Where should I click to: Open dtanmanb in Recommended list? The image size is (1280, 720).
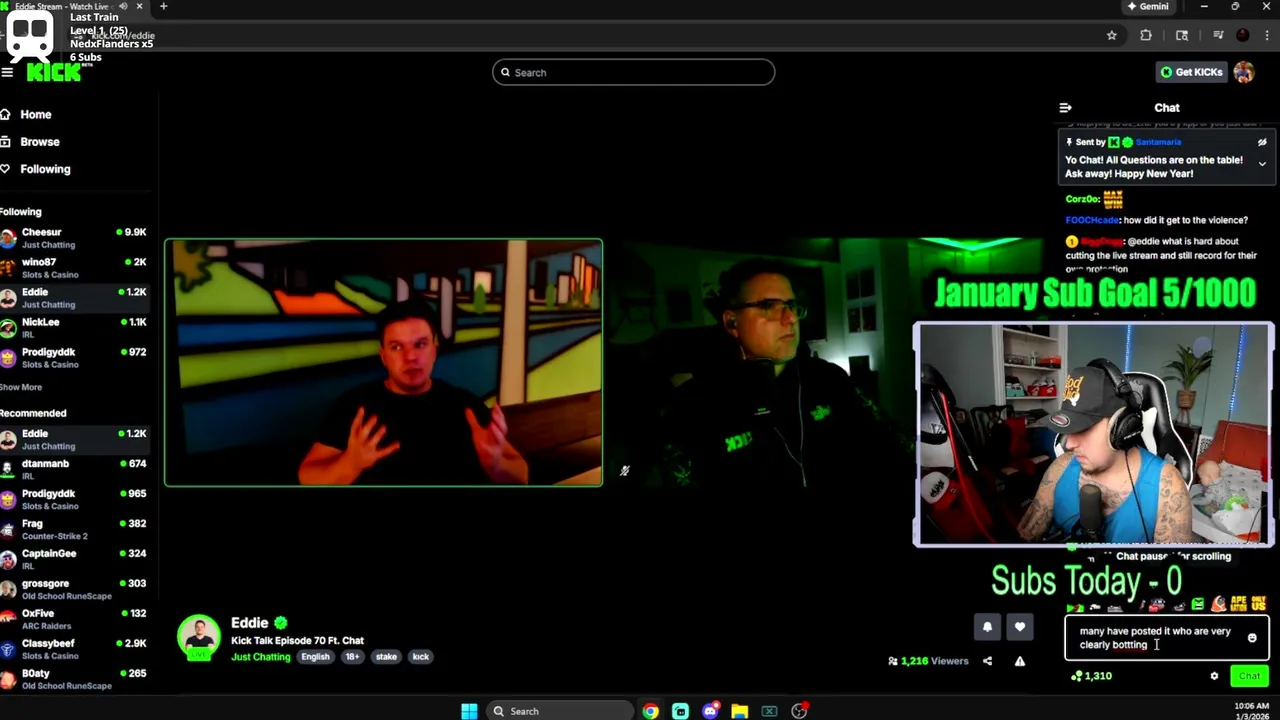pyautogui.click(x=75, y=469)
